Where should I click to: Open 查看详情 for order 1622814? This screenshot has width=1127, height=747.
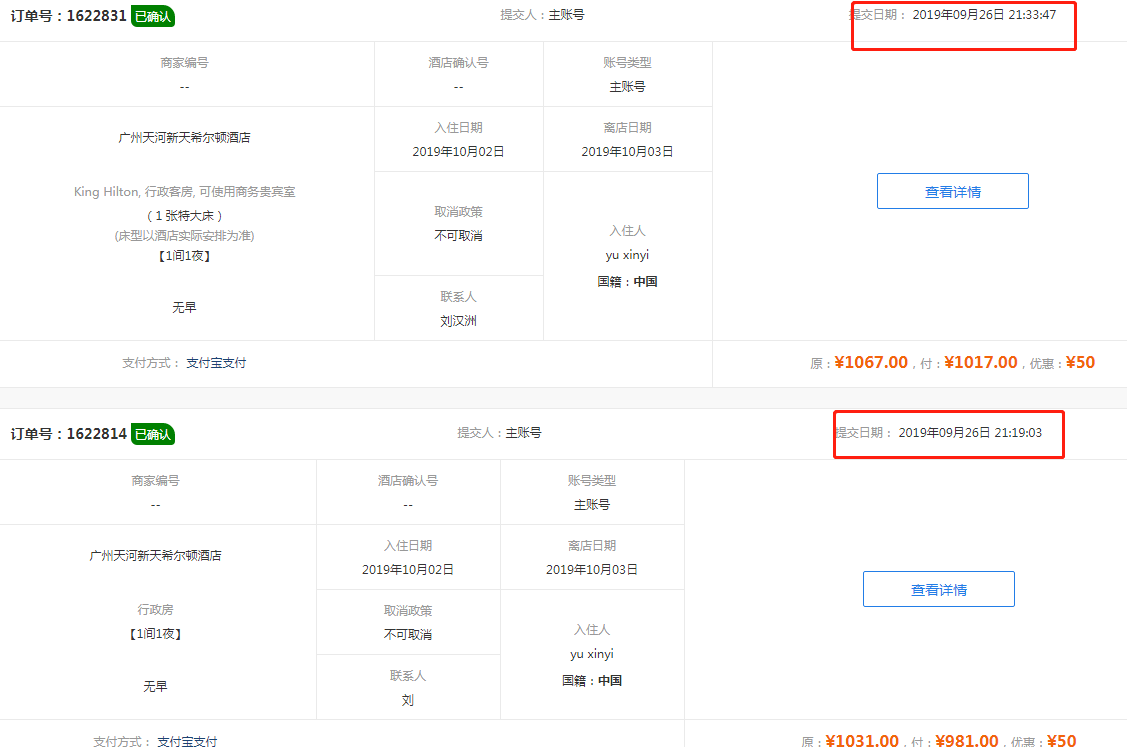(938, 589)
